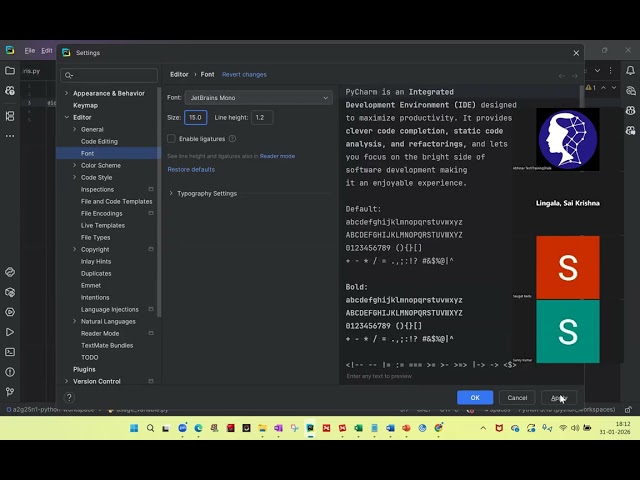Open the kebab menu in editor toolbar
The width and height of the screenshot is (640, 480).
click(610, 71)
